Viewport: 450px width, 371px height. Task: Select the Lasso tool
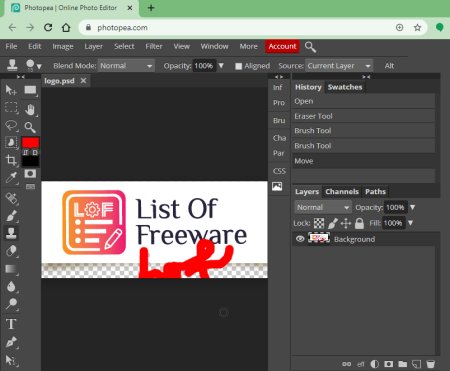[11, 125]
